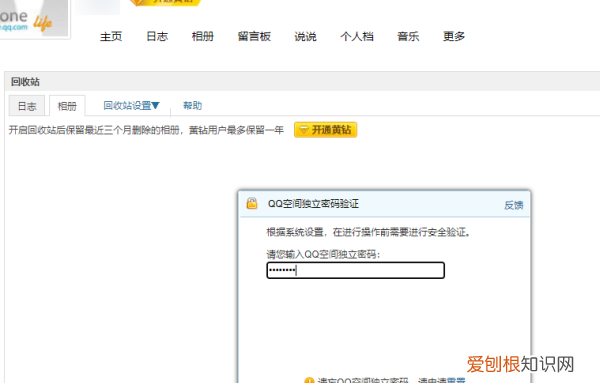Switch to the 日志 recycle bin tab
This screenshot has width=600, height=383.
pos(27,106)
